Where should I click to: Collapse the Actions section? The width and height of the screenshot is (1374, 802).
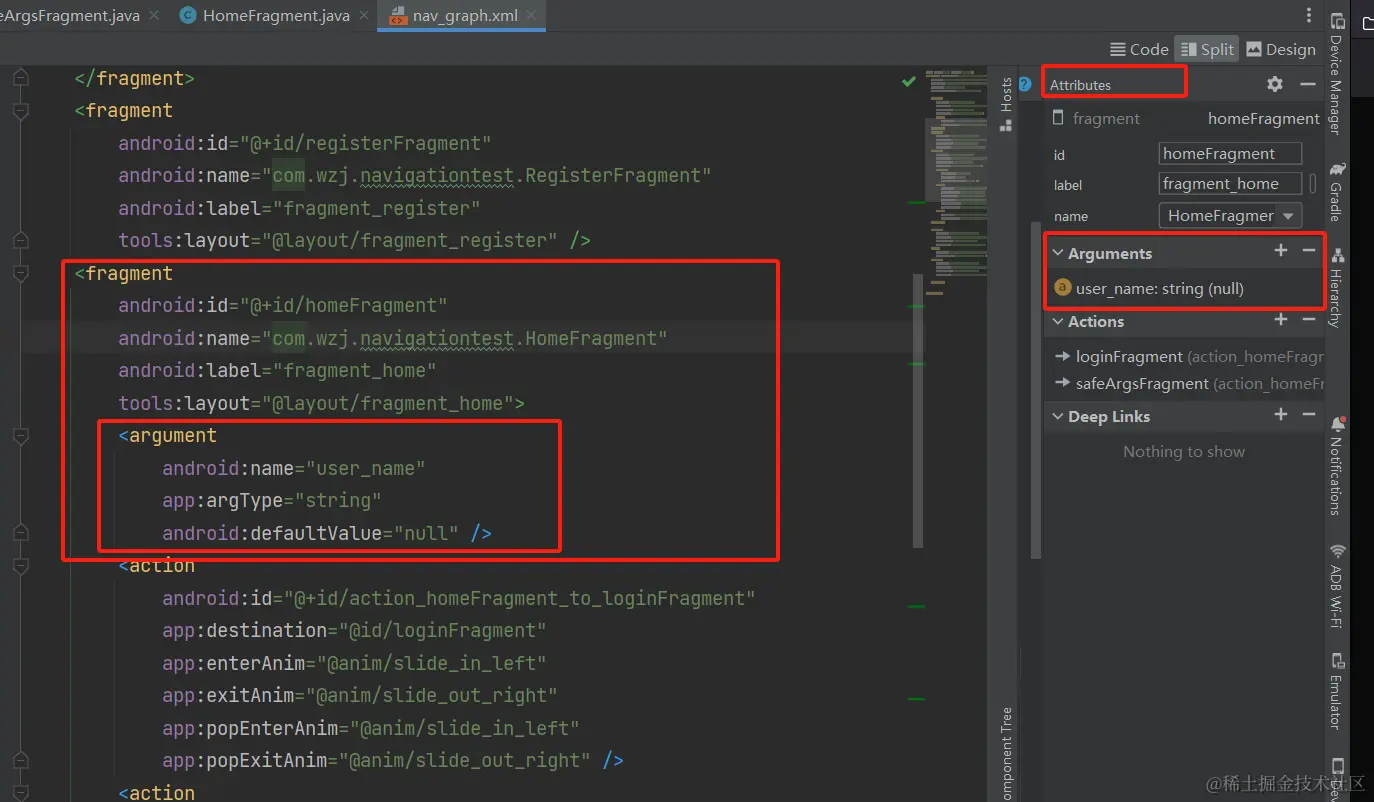click(1058, 321)
